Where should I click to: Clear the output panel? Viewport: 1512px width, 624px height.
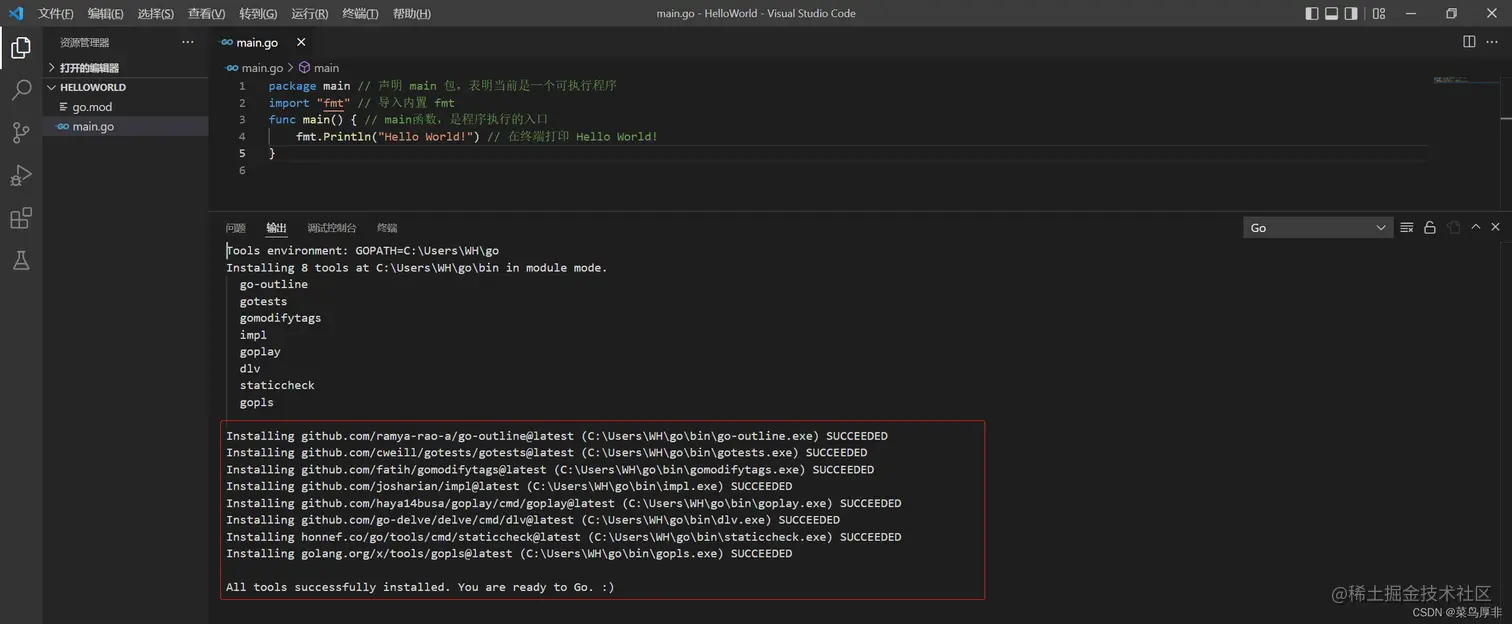[x=1406, y=228]
